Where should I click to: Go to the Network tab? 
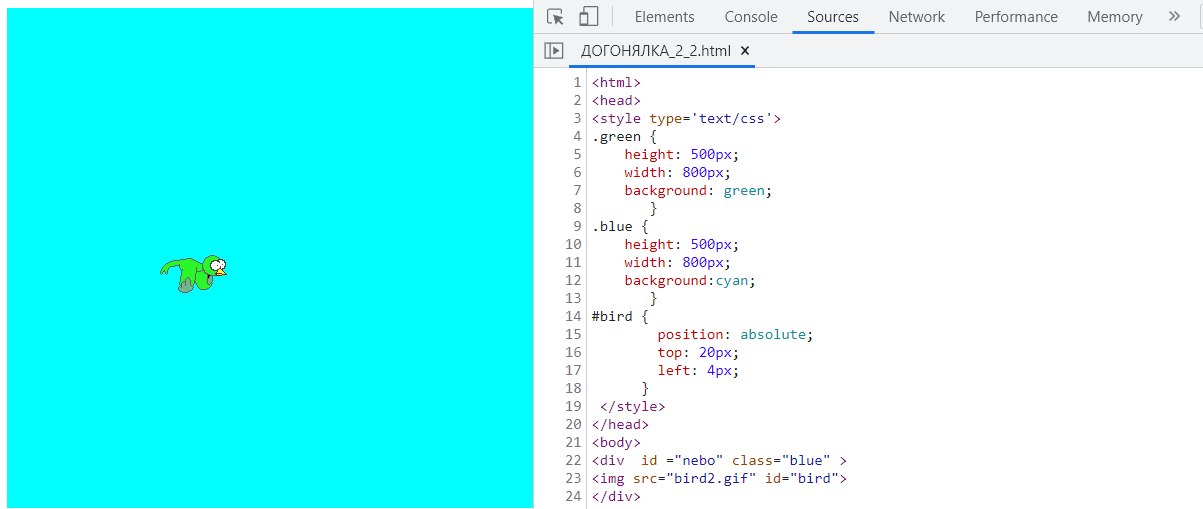pos(916,17)
